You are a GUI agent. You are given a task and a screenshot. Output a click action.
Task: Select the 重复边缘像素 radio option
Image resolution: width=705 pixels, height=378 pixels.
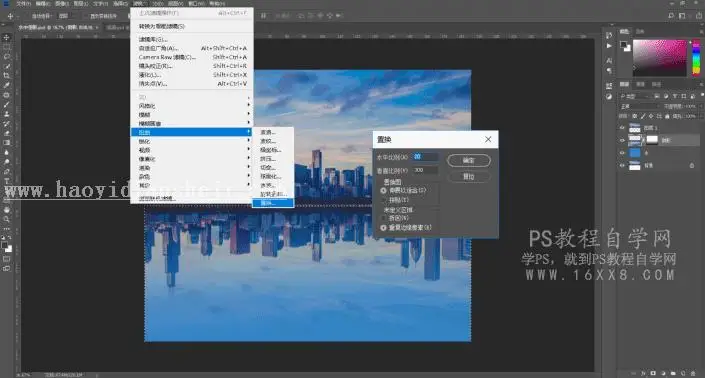(x=384, y=228)
